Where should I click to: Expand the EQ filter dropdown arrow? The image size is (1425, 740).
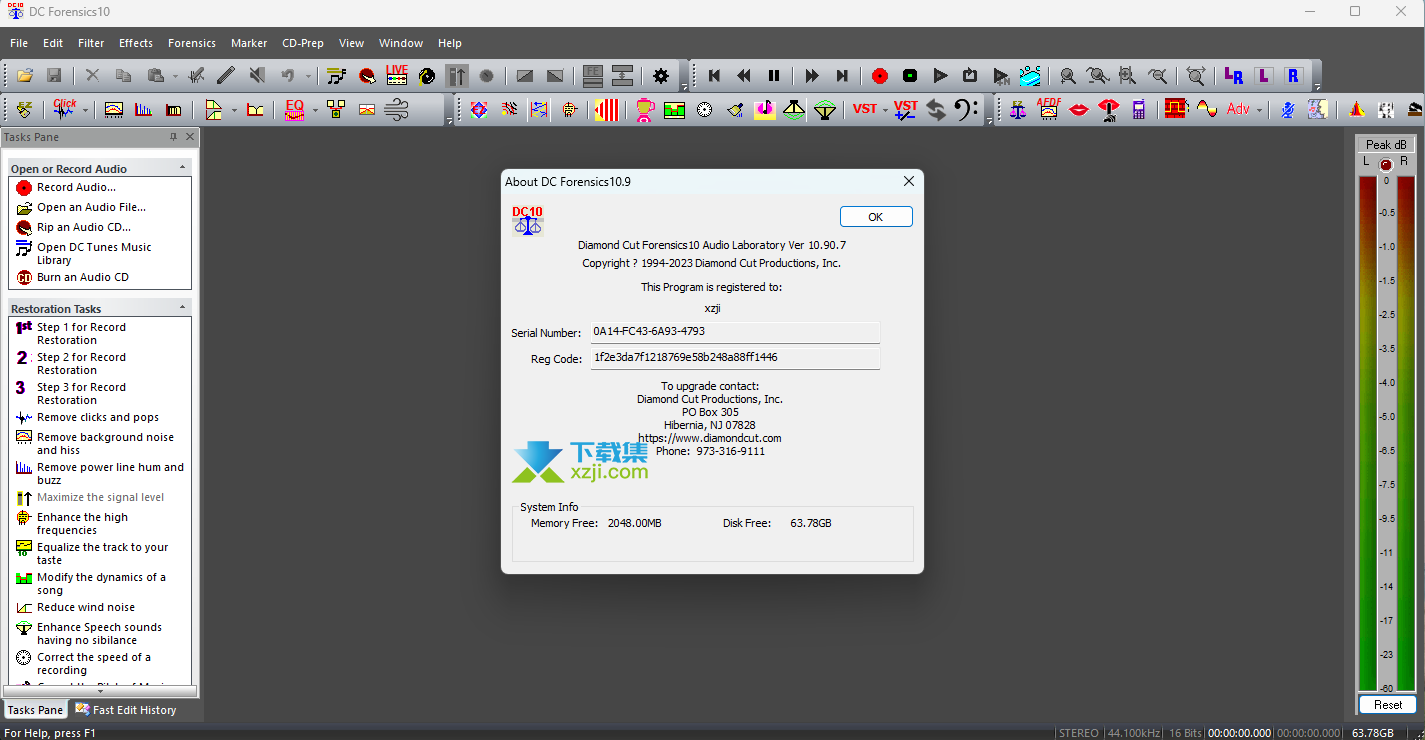click(314, 110)
